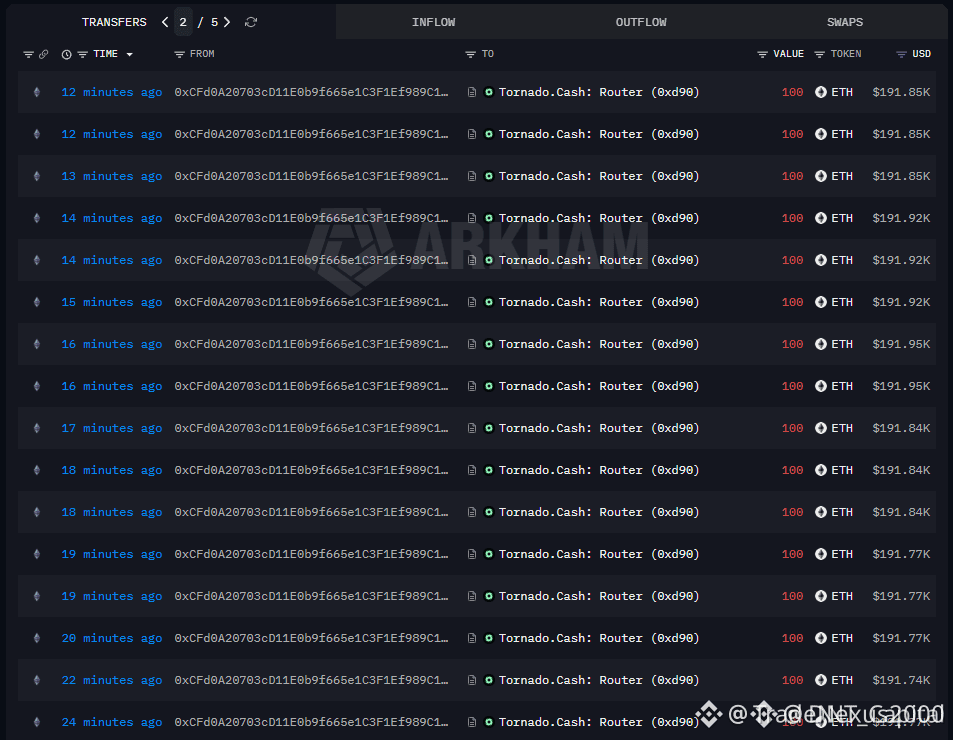Screen dimensions: 953x740
Task: Click contract document icon in 24 minutes row
Action: [x=472, y=722]
